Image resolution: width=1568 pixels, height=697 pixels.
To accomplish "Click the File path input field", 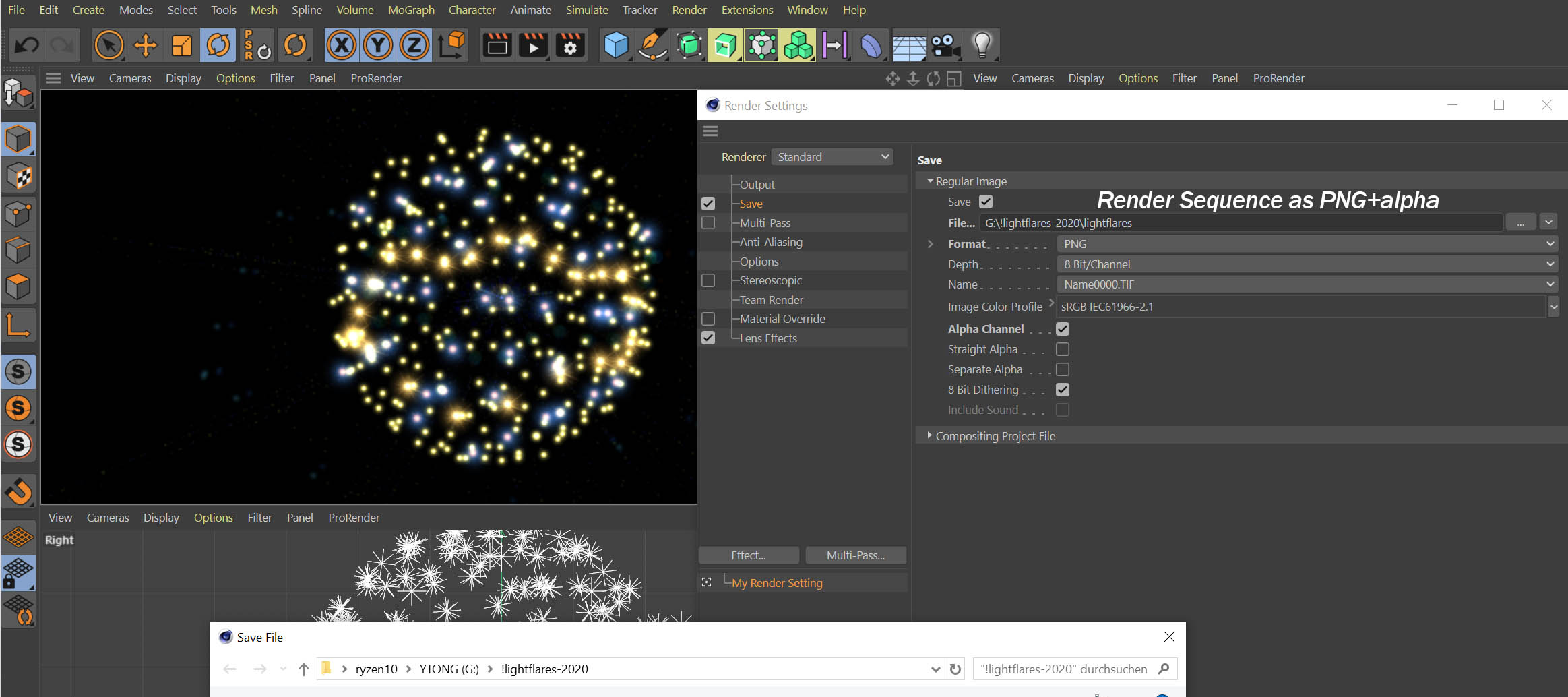I will 1240,223.
